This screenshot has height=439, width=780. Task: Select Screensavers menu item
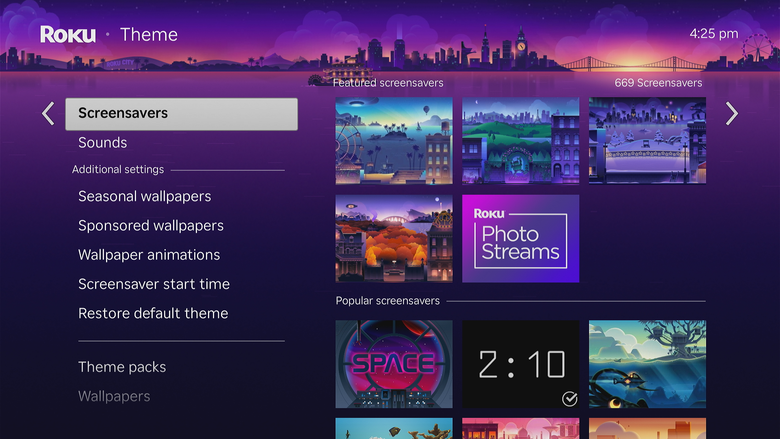coord(182,114)
